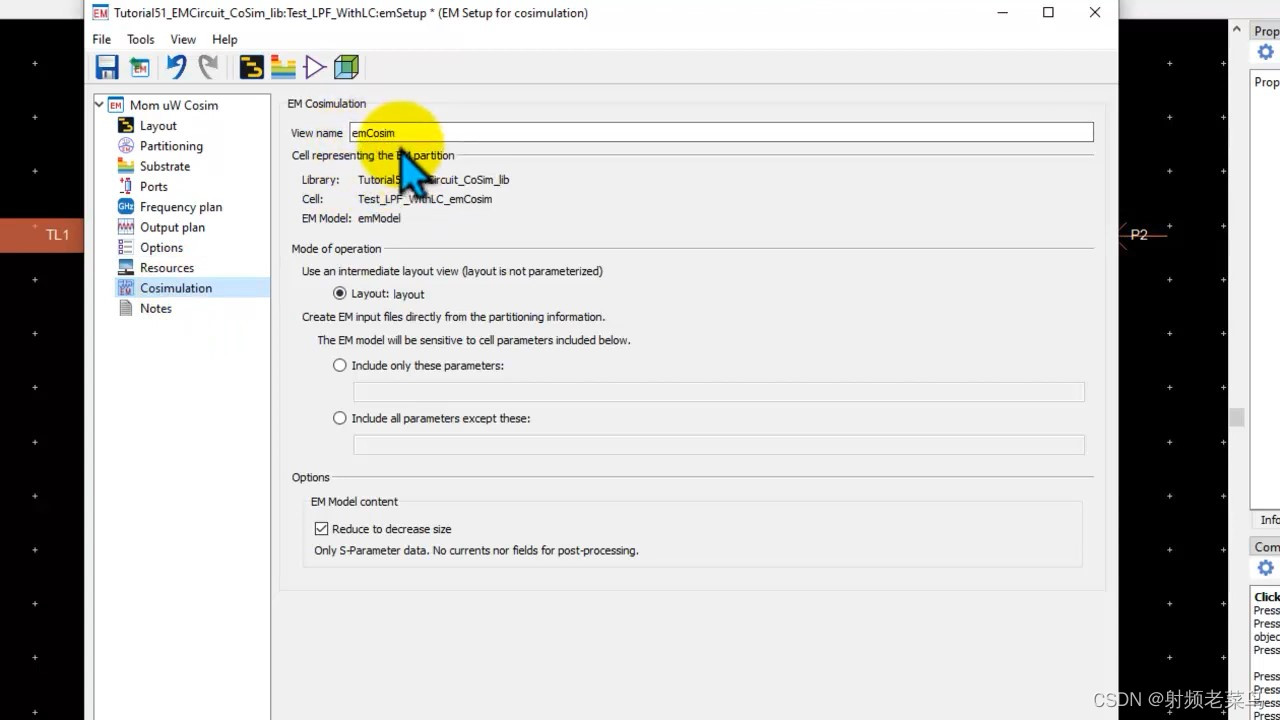Image resolution: width=1280 pixels, height=720 pixels.
Task: Uncheck Reduce to decrease size
Action: 321,528
